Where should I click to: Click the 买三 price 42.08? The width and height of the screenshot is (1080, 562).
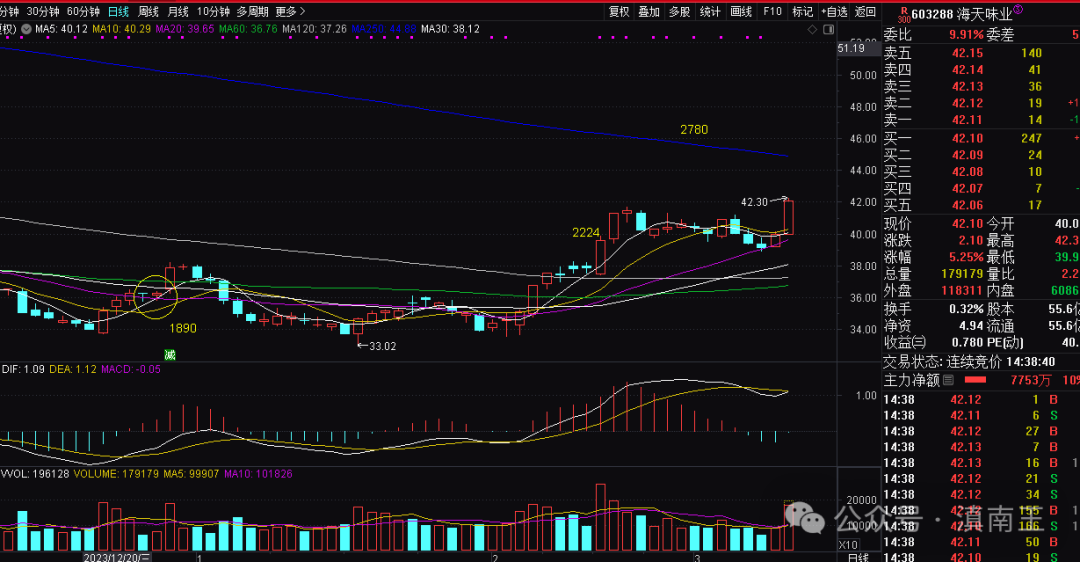(967, 171)
